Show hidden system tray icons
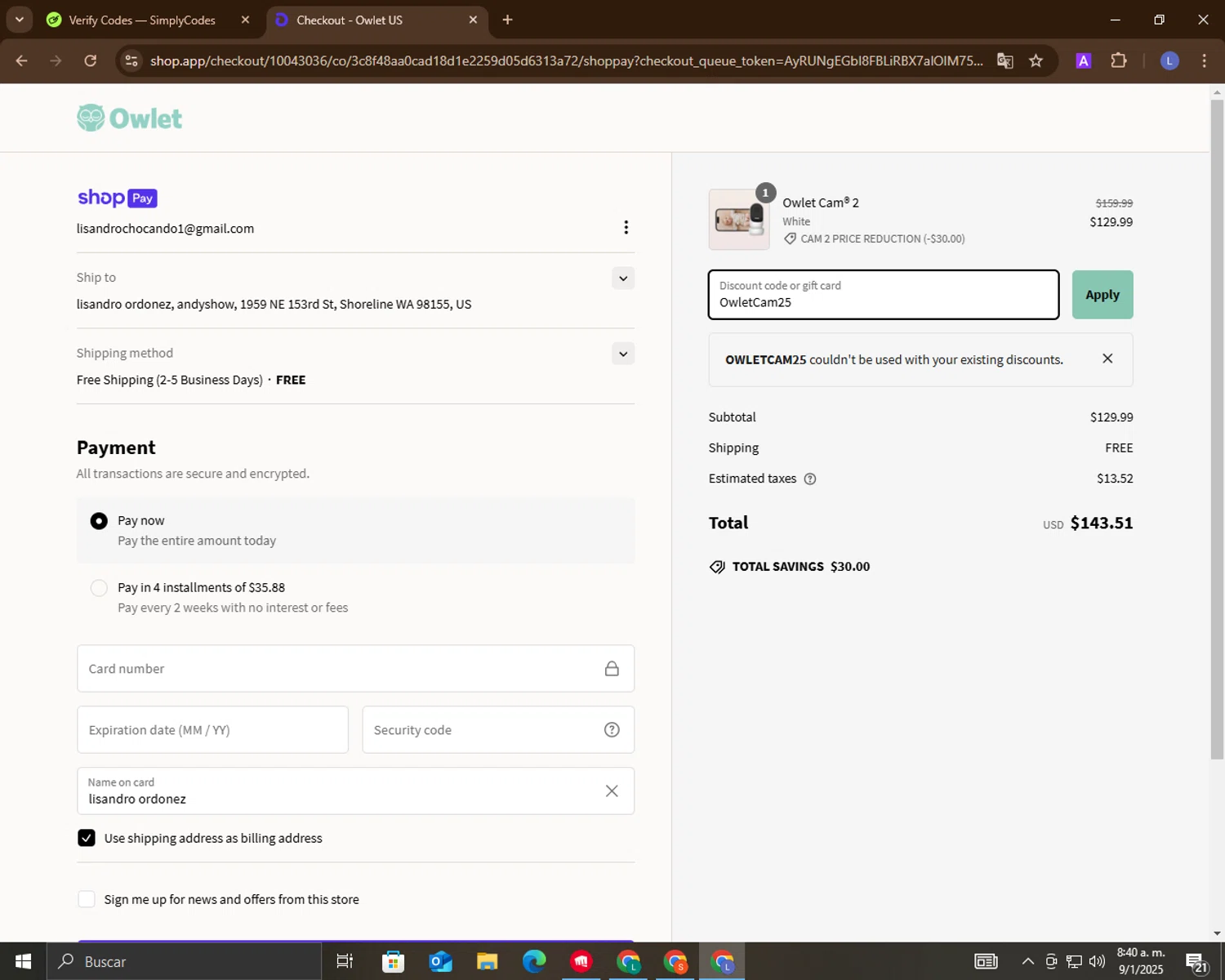This screenshot has width=1225, height=980. tap(1027, 961)
